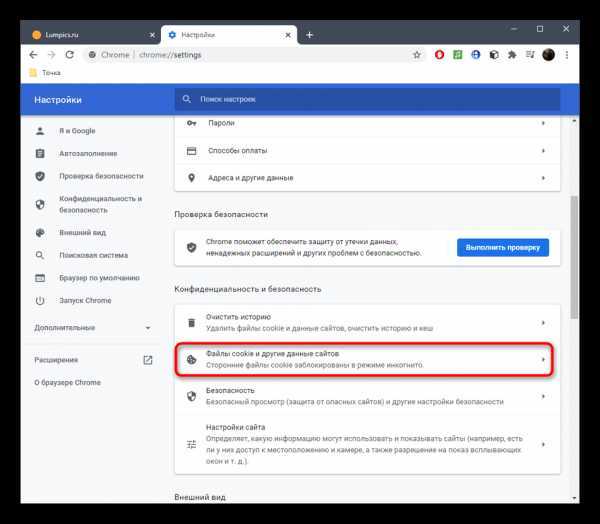Open Расширения link in sidebar
Image resolution: width=600 pixels, height=524 pixels.
pyautogui.click(x=56, y=360)
